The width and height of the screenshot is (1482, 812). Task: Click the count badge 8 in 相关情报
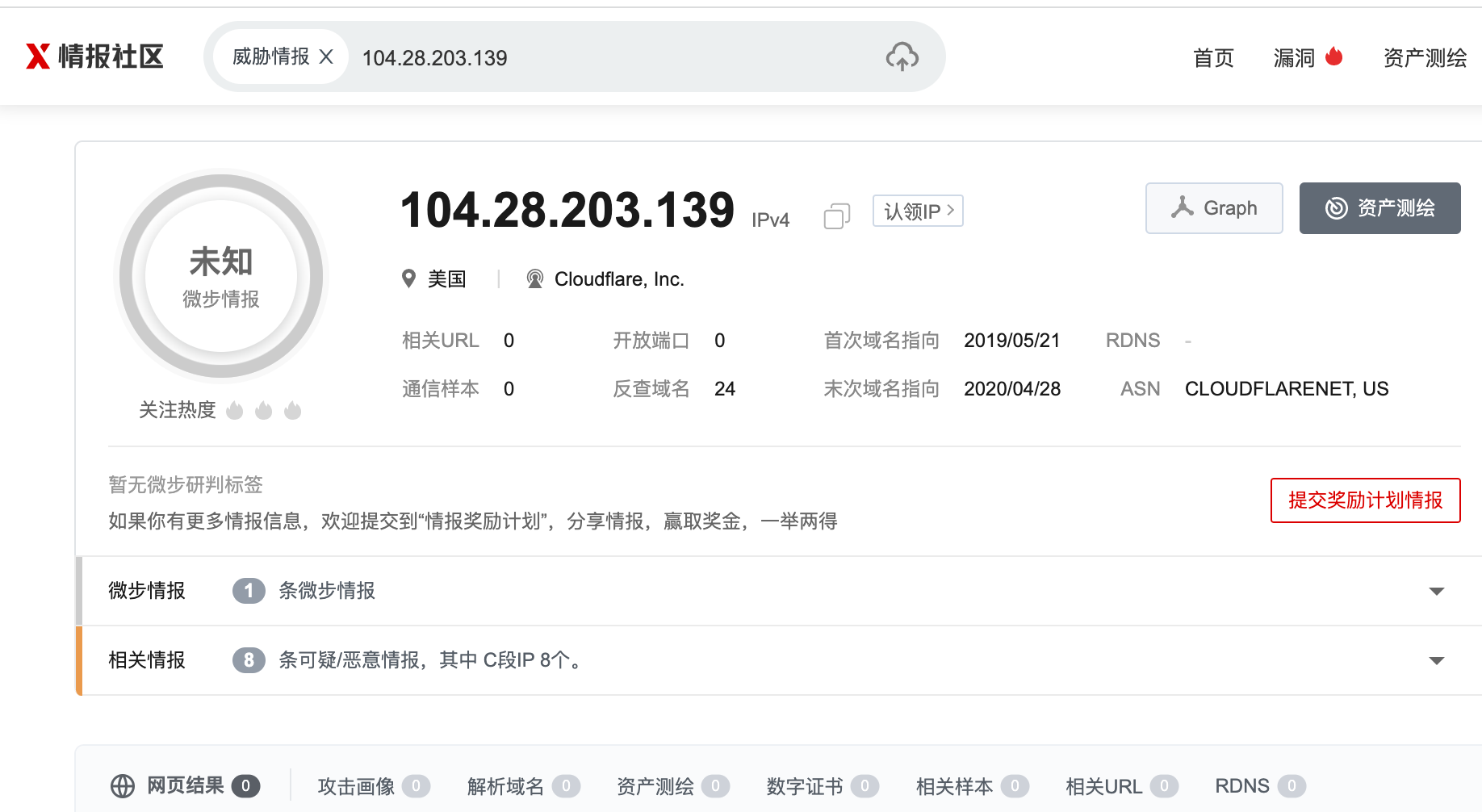(249, 660)
